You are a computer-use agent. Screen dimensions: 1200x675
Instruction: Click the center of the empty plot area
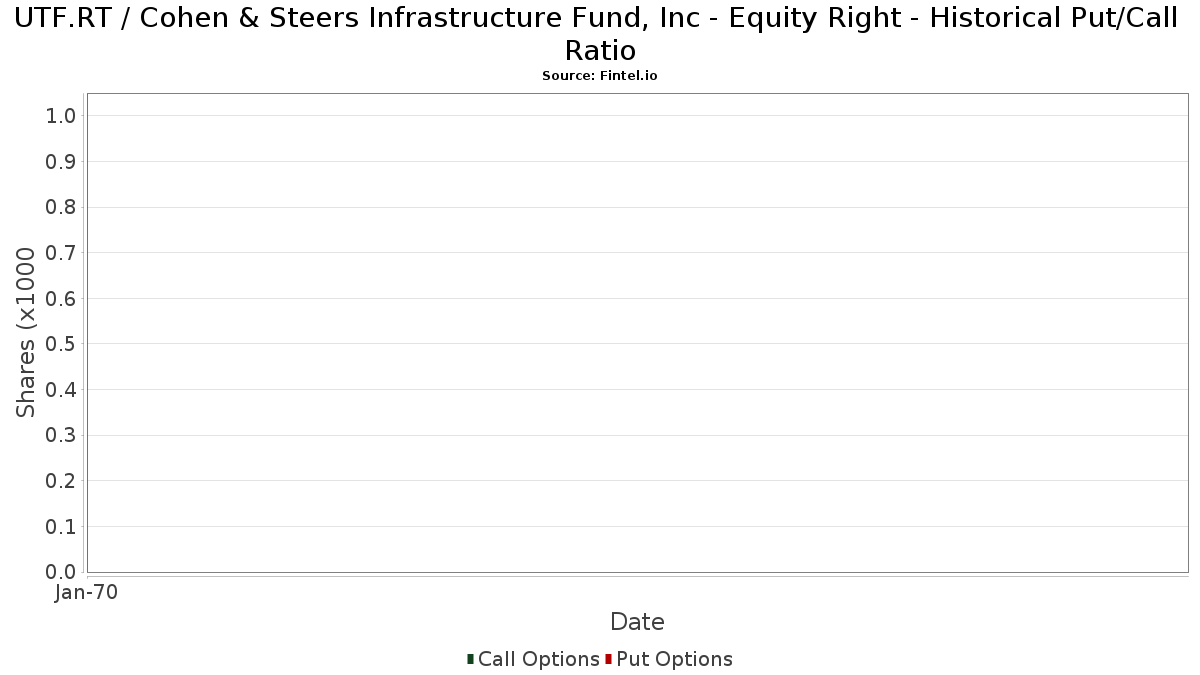click(637, 333)
